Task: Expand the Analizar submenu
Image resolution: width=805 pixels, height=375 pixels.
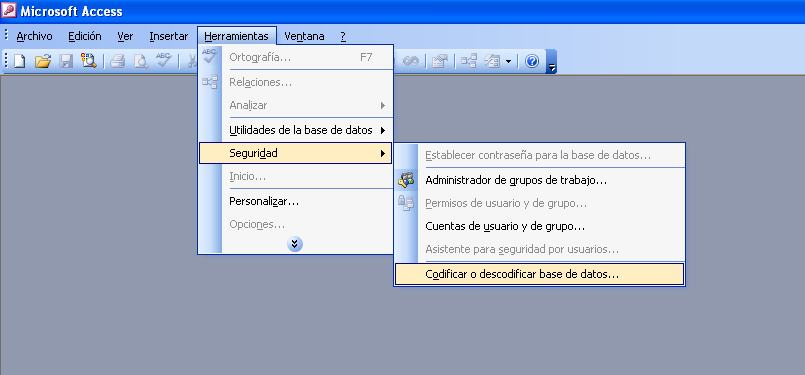Action: 296,105
